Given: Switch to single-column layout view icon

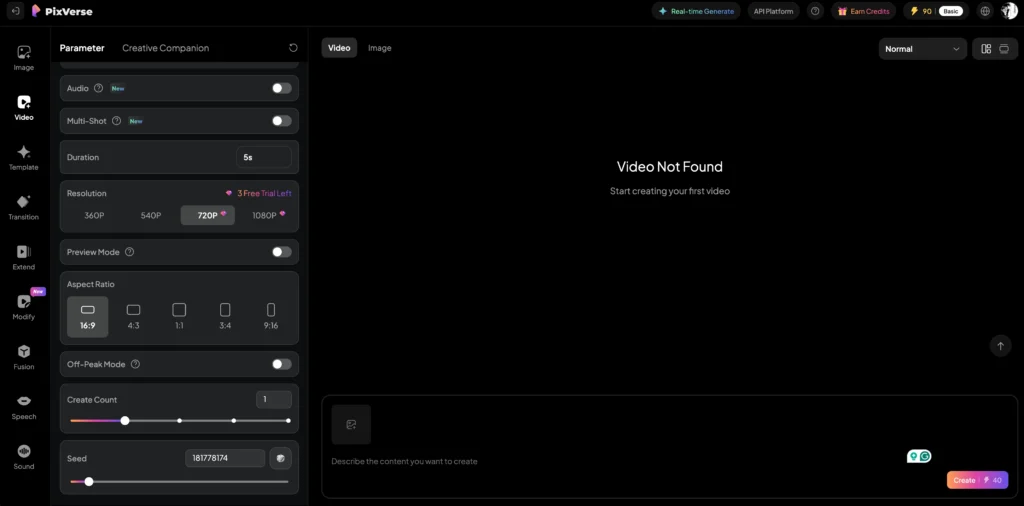Looking at the screenshot, I should pos(1004,49).
